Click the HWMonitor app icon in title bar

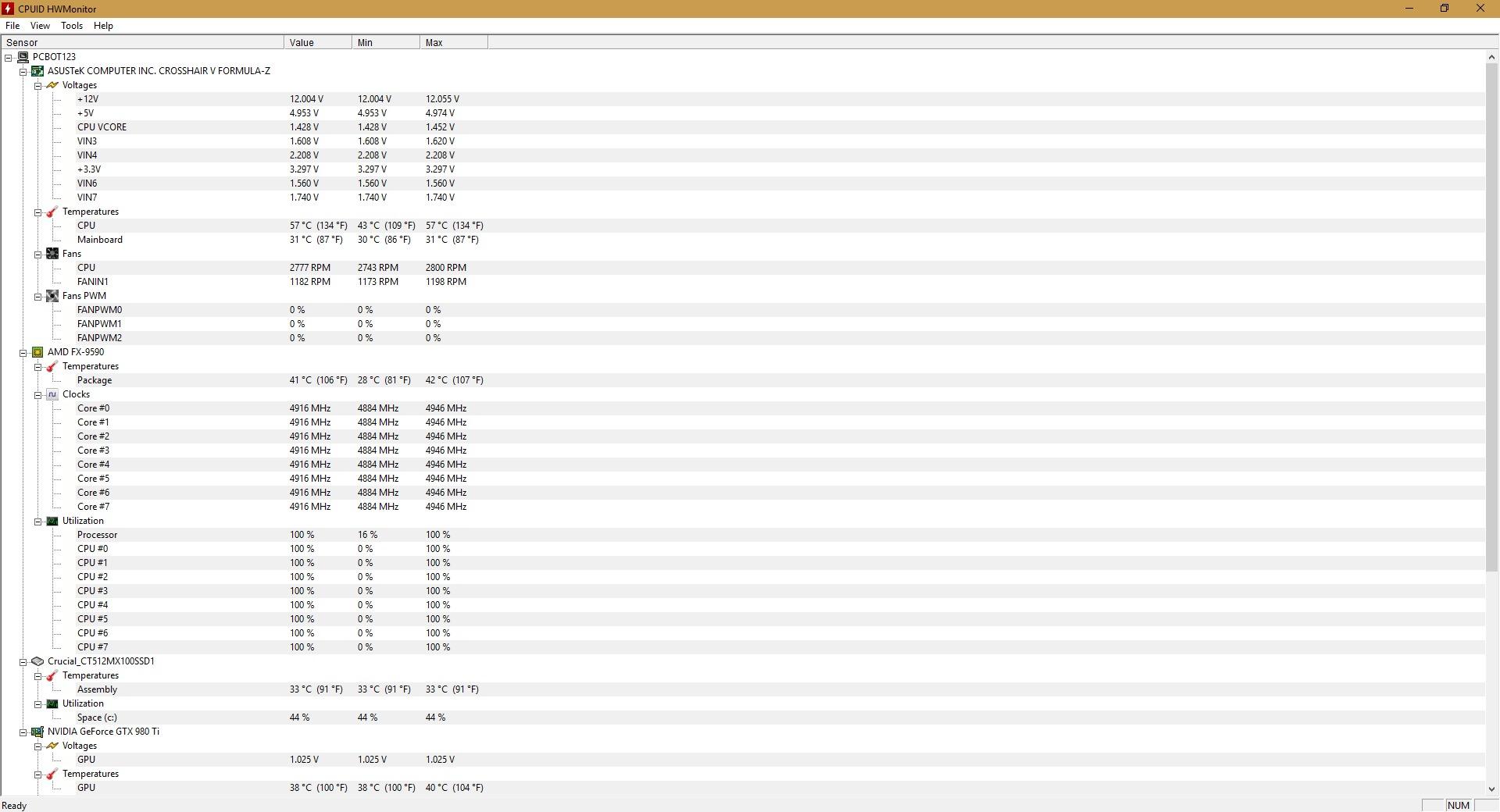[x=8, y=9]
